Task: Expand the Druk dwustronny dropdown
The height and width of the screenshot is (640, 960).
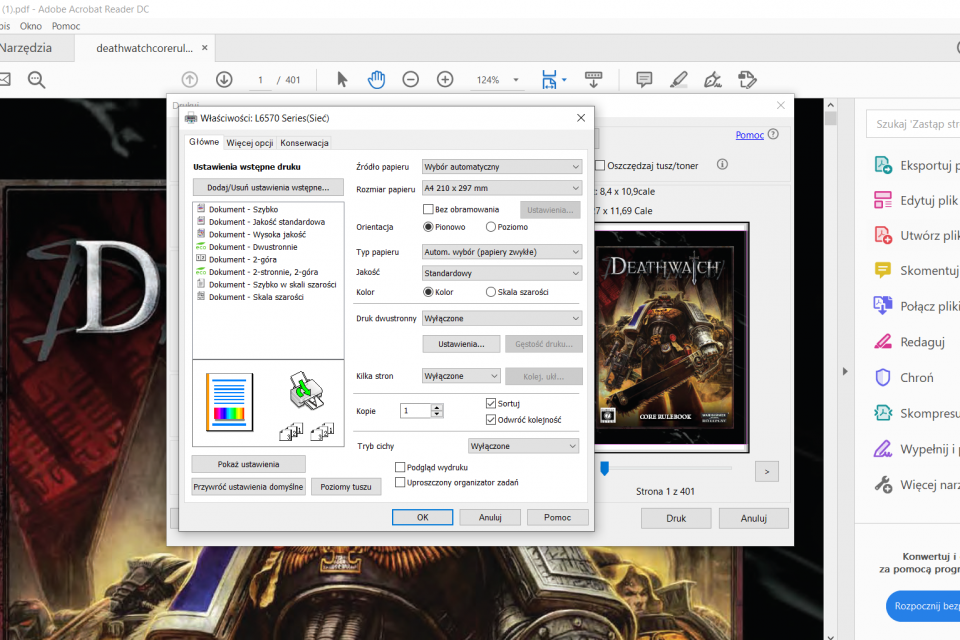Action: click(x=501, y=318)
